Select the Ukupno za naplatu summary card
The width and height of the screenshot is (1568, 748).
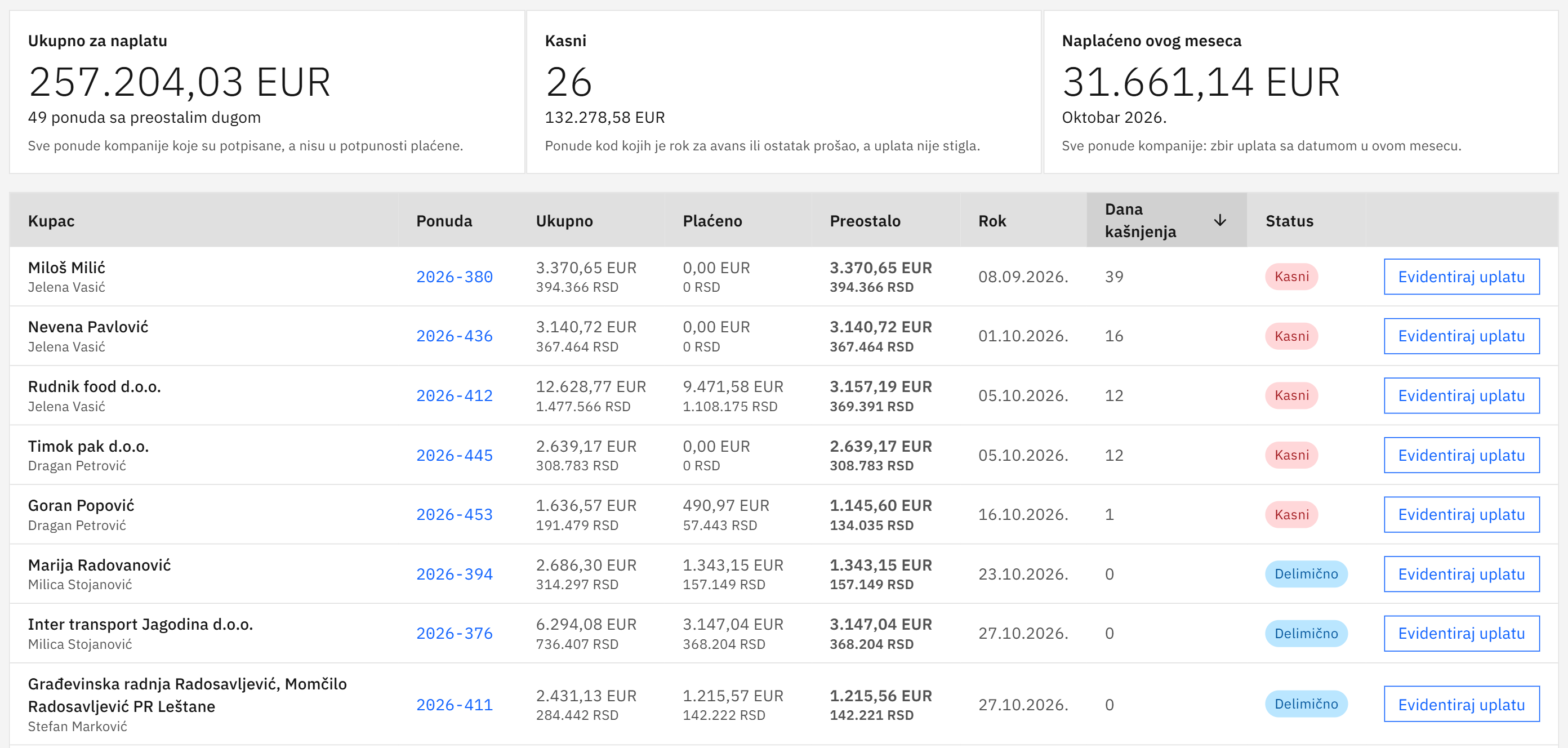tap(266, 92)
